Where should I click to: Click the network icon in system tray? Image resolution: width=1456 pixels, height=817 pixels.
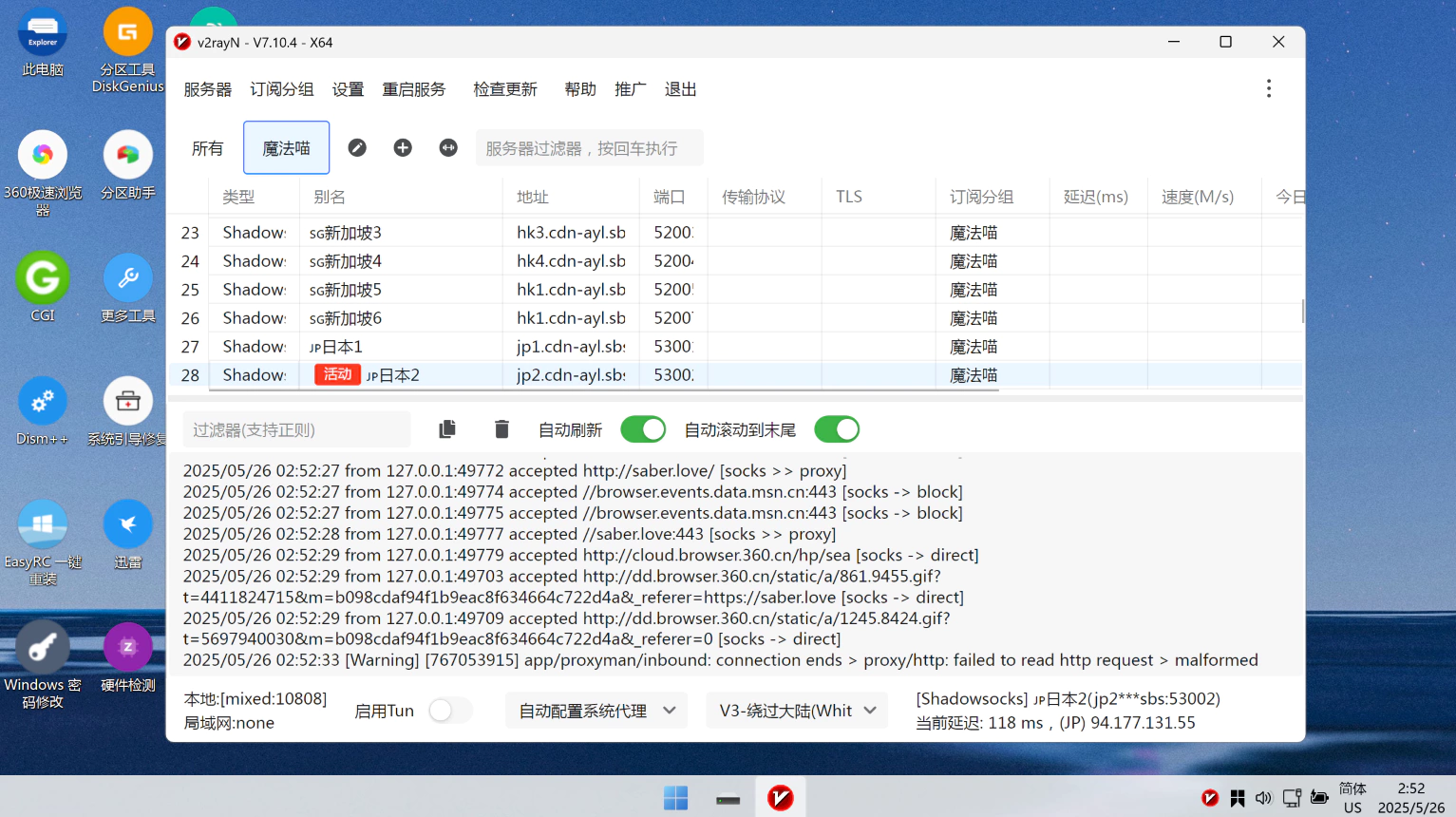tap(1292, 798)
